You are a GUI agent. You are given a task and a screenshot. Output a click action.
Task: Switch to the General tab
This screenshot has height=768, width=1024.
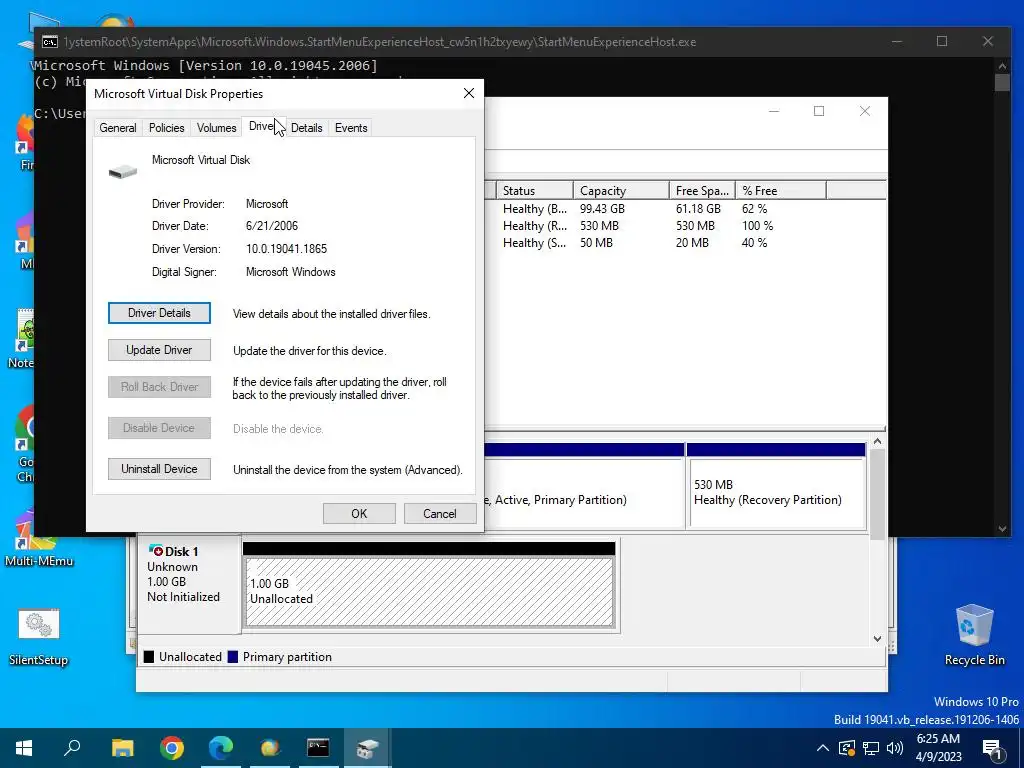[x=118, y=128]
